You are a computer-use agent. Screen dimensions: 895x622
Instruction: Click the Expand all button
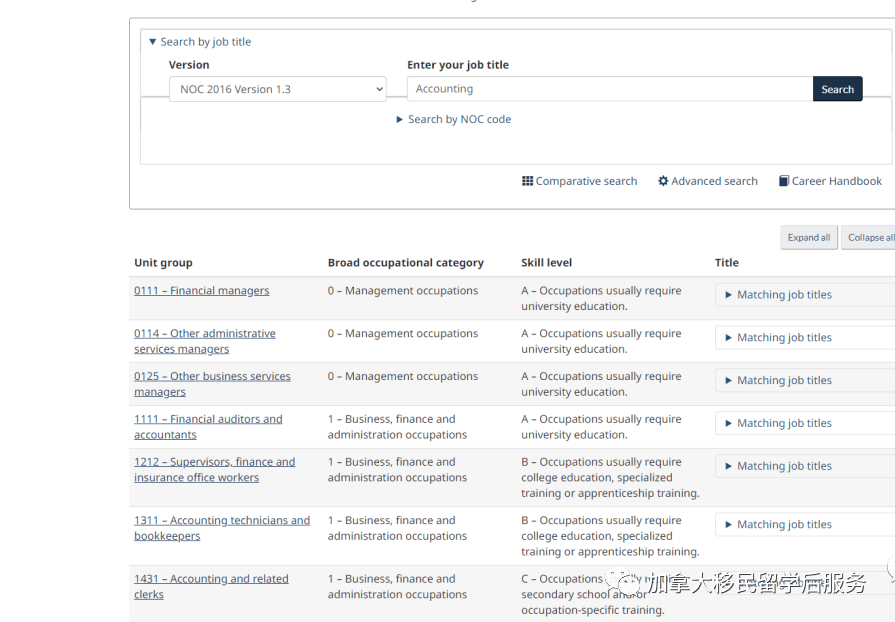point(808,238)
